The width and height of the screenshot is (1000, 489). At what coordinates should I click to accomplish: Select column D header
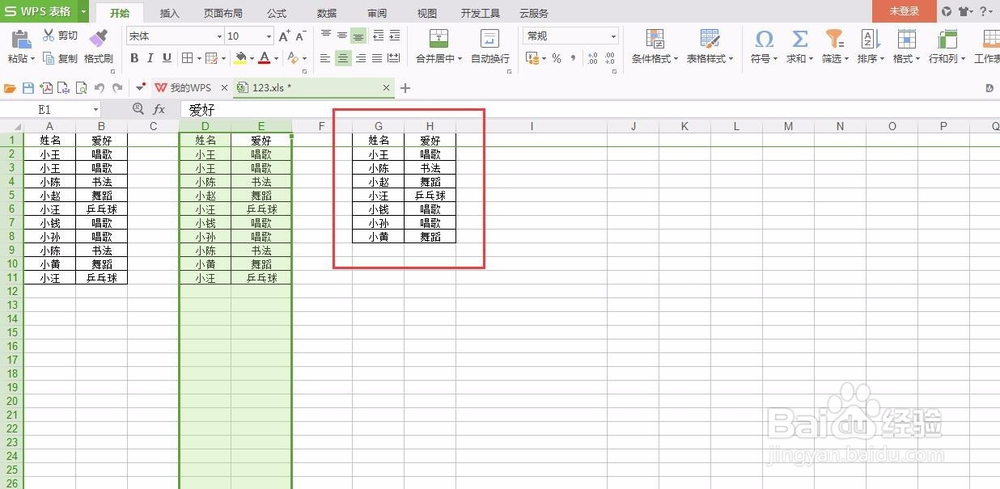(205, 126)
